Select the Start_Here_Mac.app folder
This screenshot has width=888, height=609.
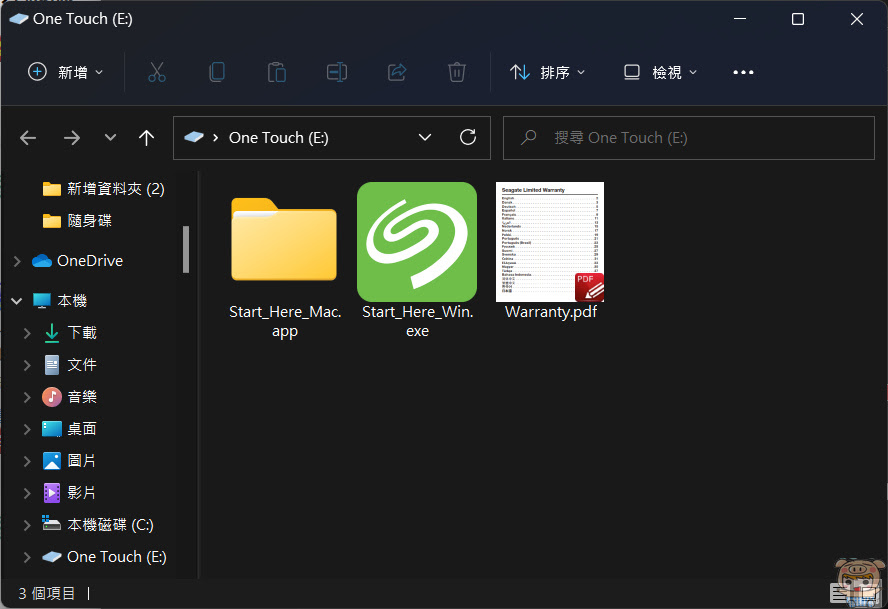point(284,261)
